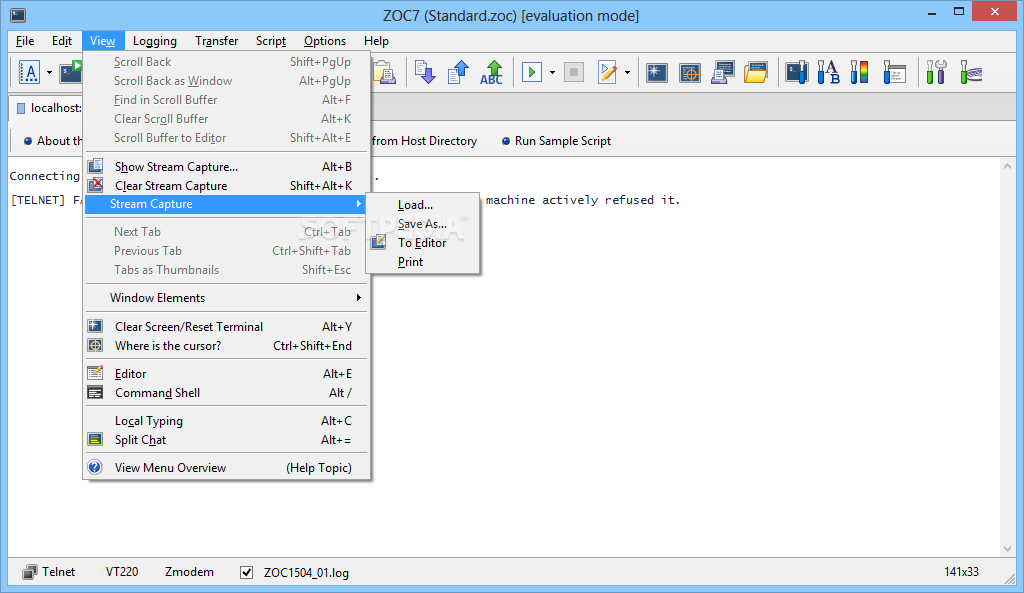Click the paste clipboard toolbar icon
This screenshot has width=1024, height=593.
click(x=385, y=72)
